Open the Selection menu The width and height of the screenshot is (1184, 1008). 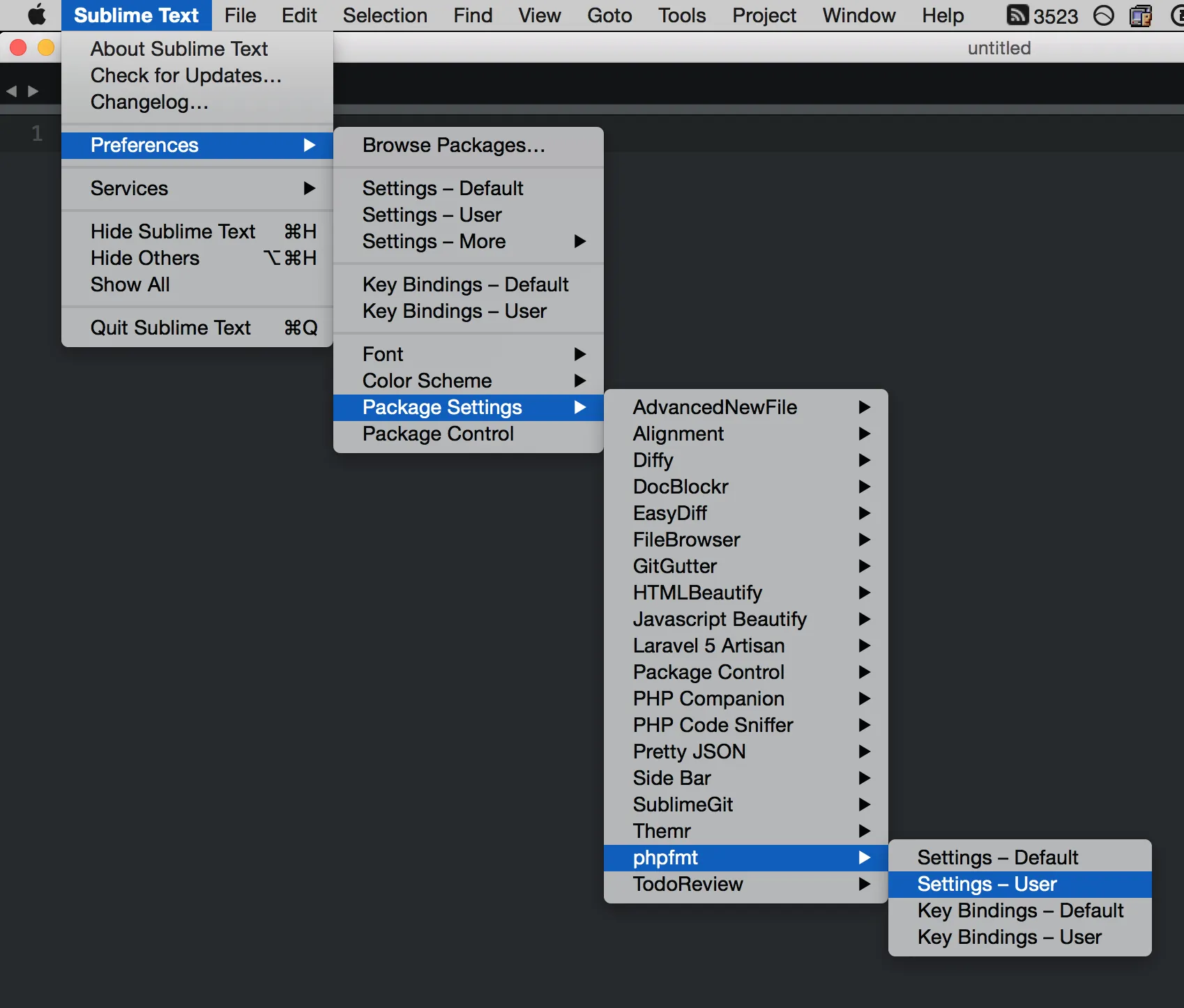tap(385, 15)
